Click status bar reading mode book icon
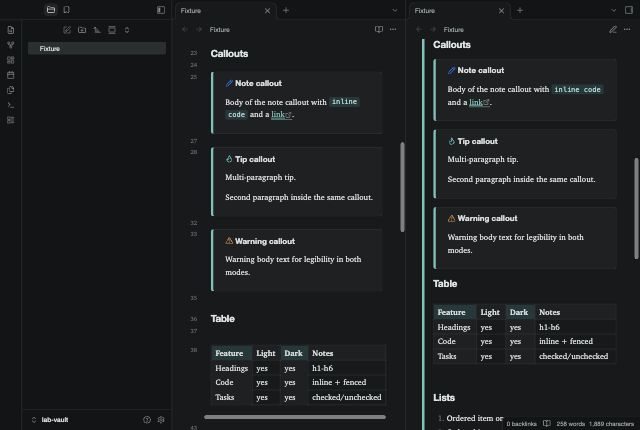Viewport: 640px width, 430px height. click(547, 423)
